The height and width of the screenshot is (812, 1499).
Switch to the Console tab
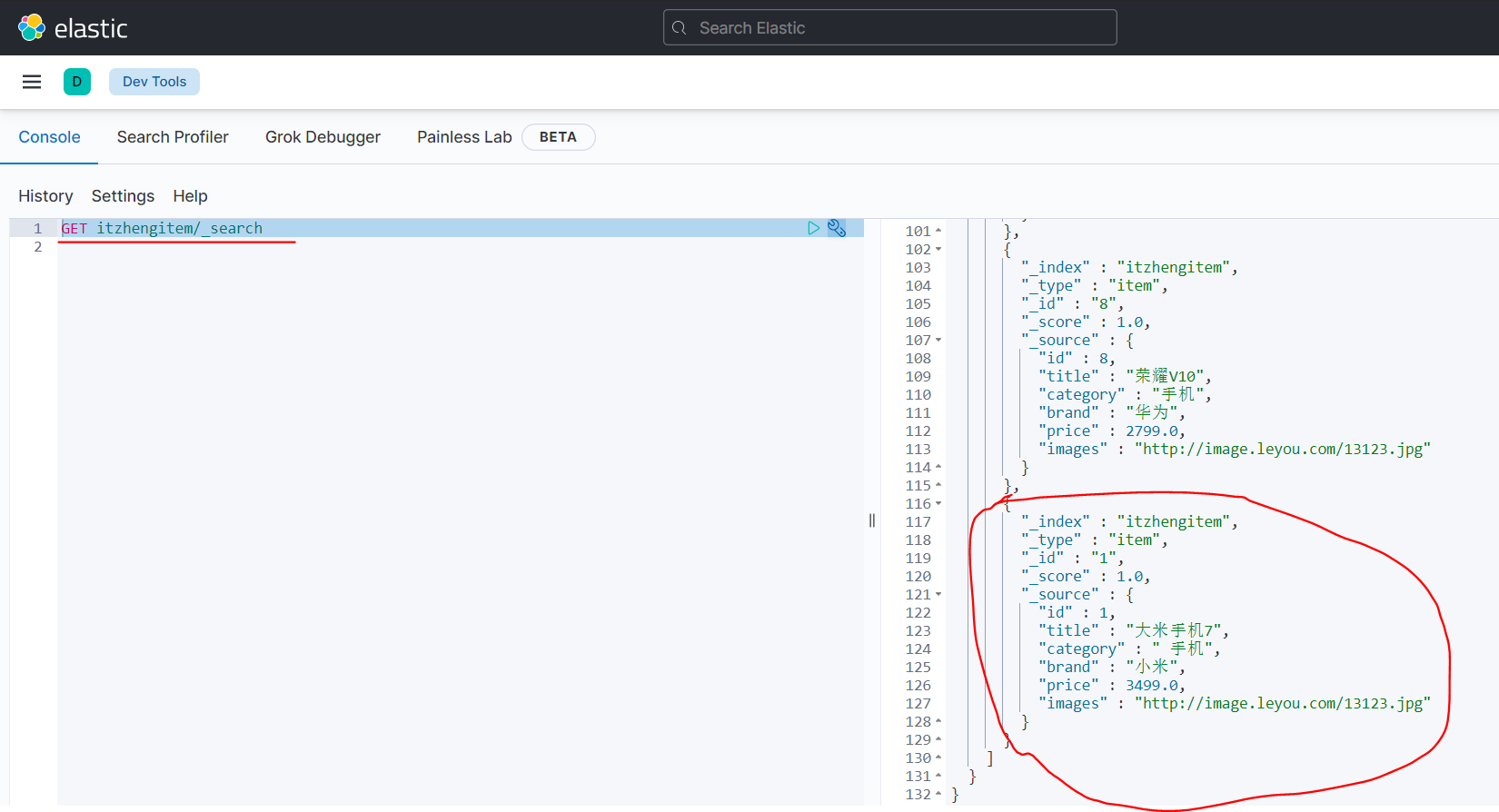(x=49, y=137)
